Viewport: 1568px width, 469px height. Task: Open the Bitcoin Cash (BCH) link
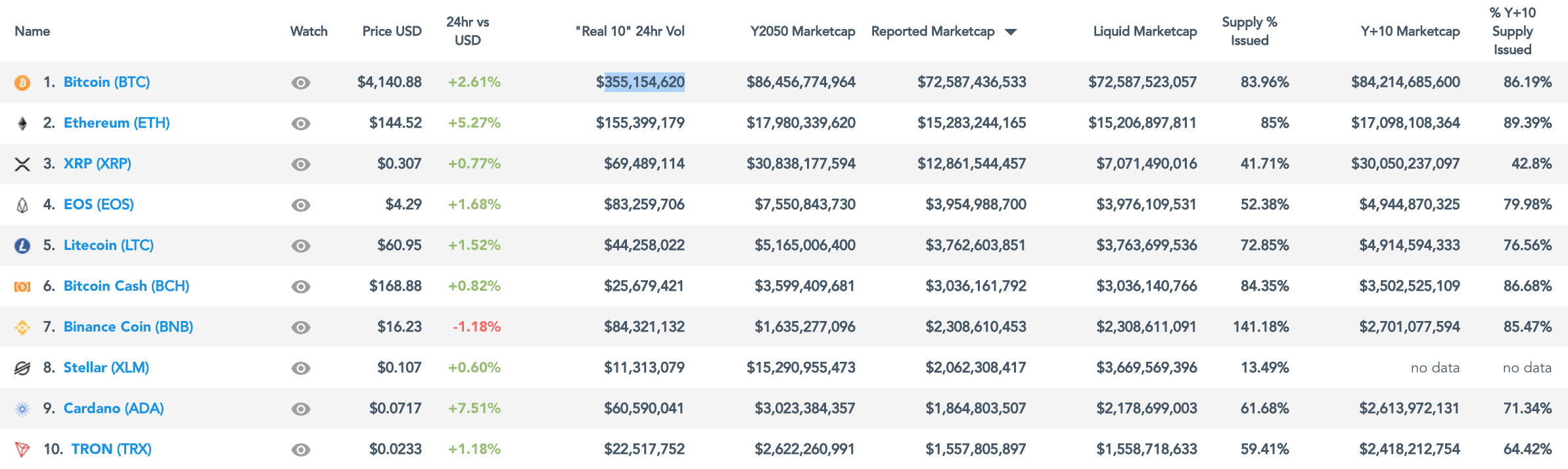point(126,286)
